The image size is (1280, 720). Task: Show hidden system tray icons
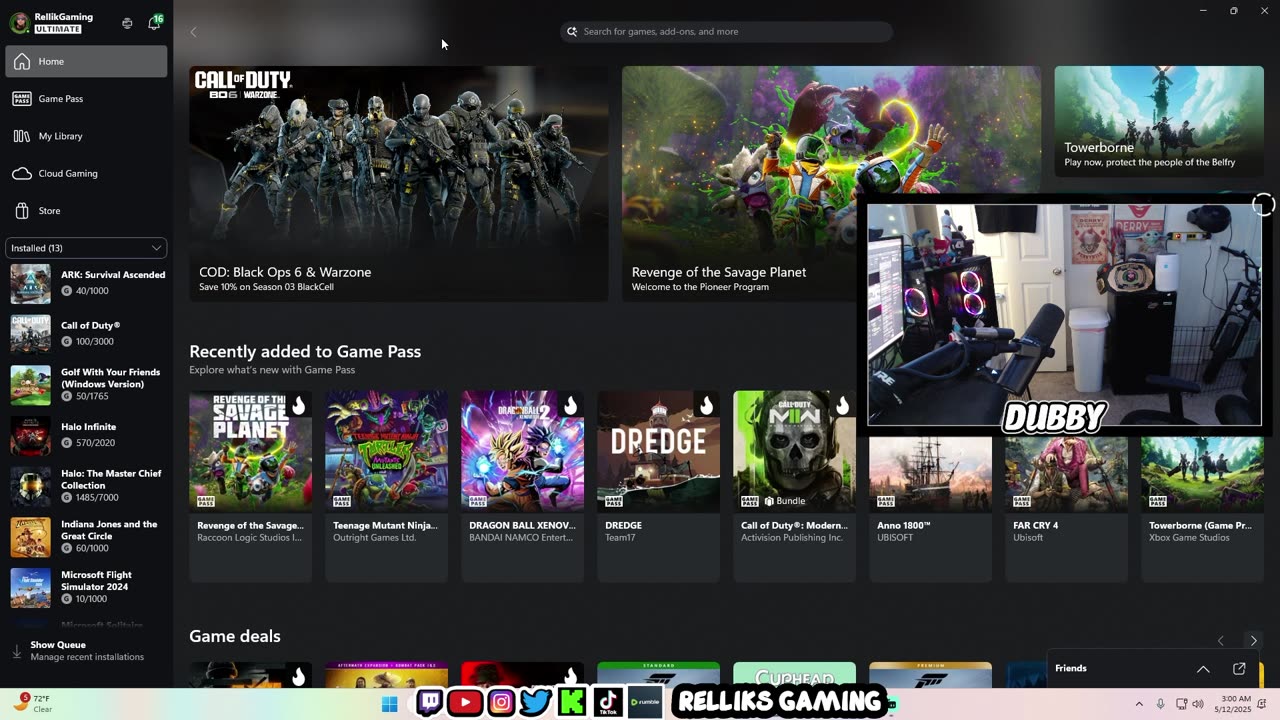click(1139, 704)
